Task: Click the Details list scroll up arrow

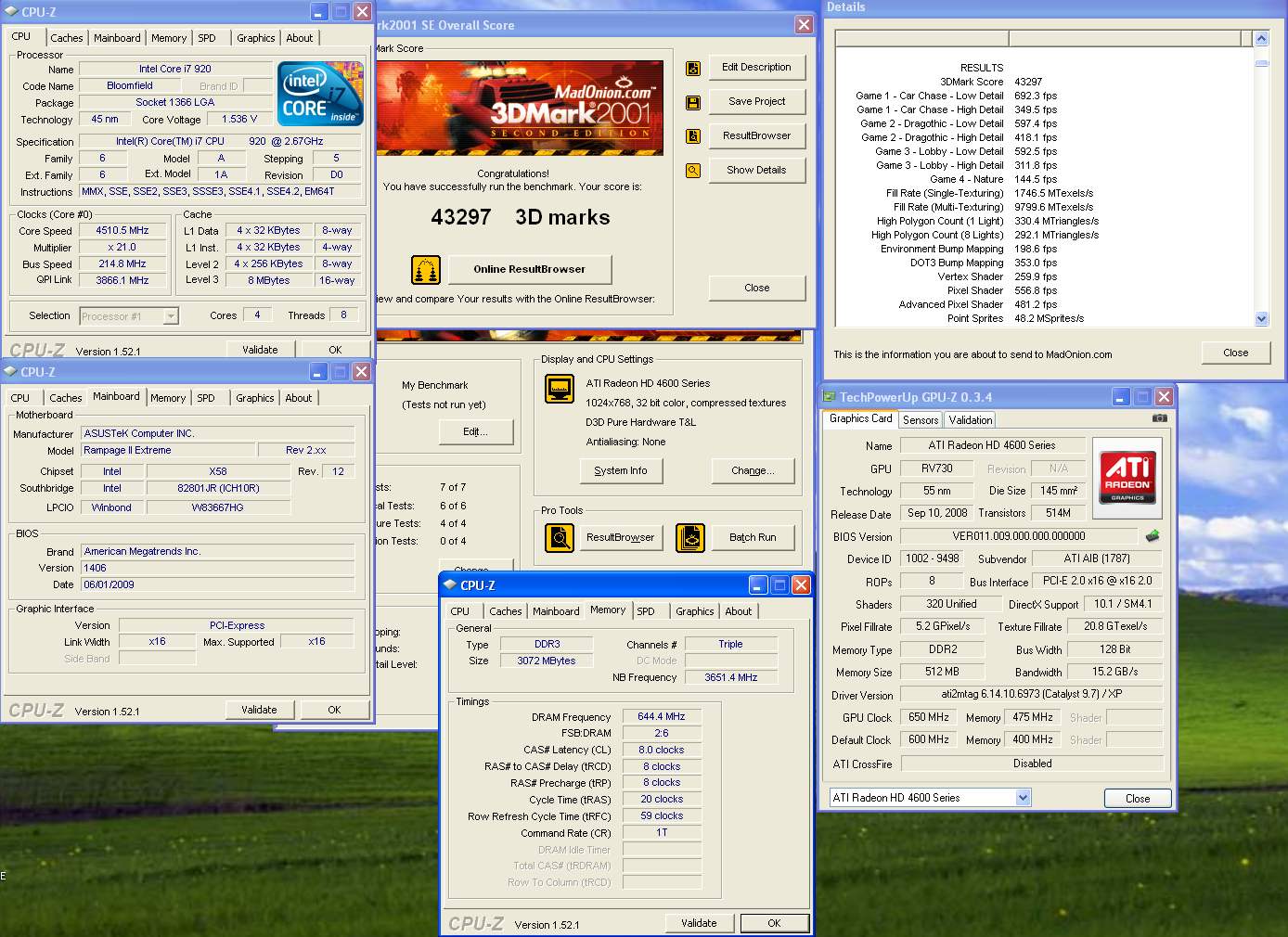Action: point(1261,39)
